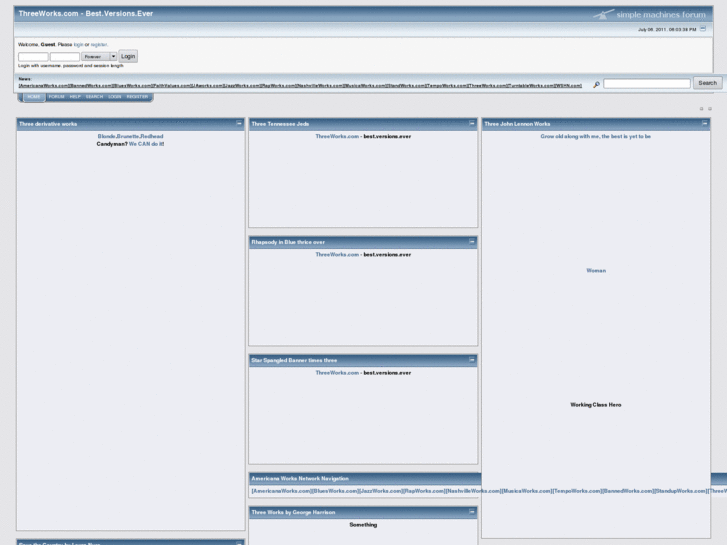727x545 pixels.
Task: Open [BannedWorks.com] in Network Navigation panel
Action: (x=628, y=491)
